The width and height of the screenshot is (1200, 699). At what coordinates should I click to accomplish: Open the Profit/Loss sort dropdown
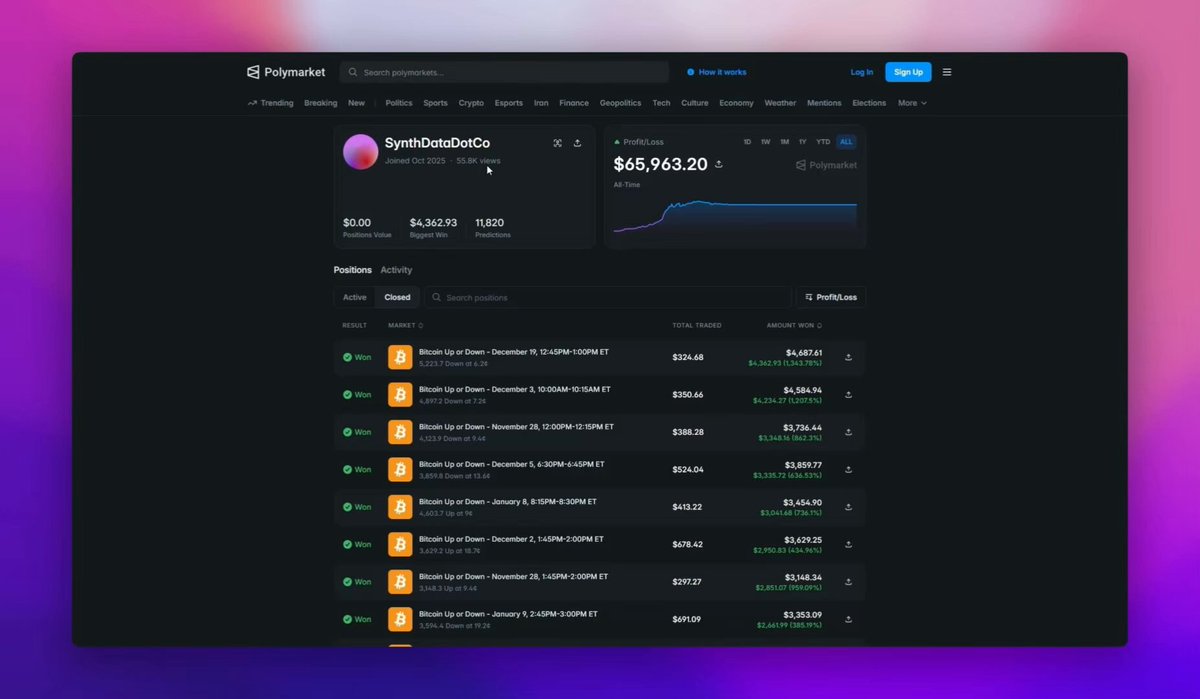831,297
